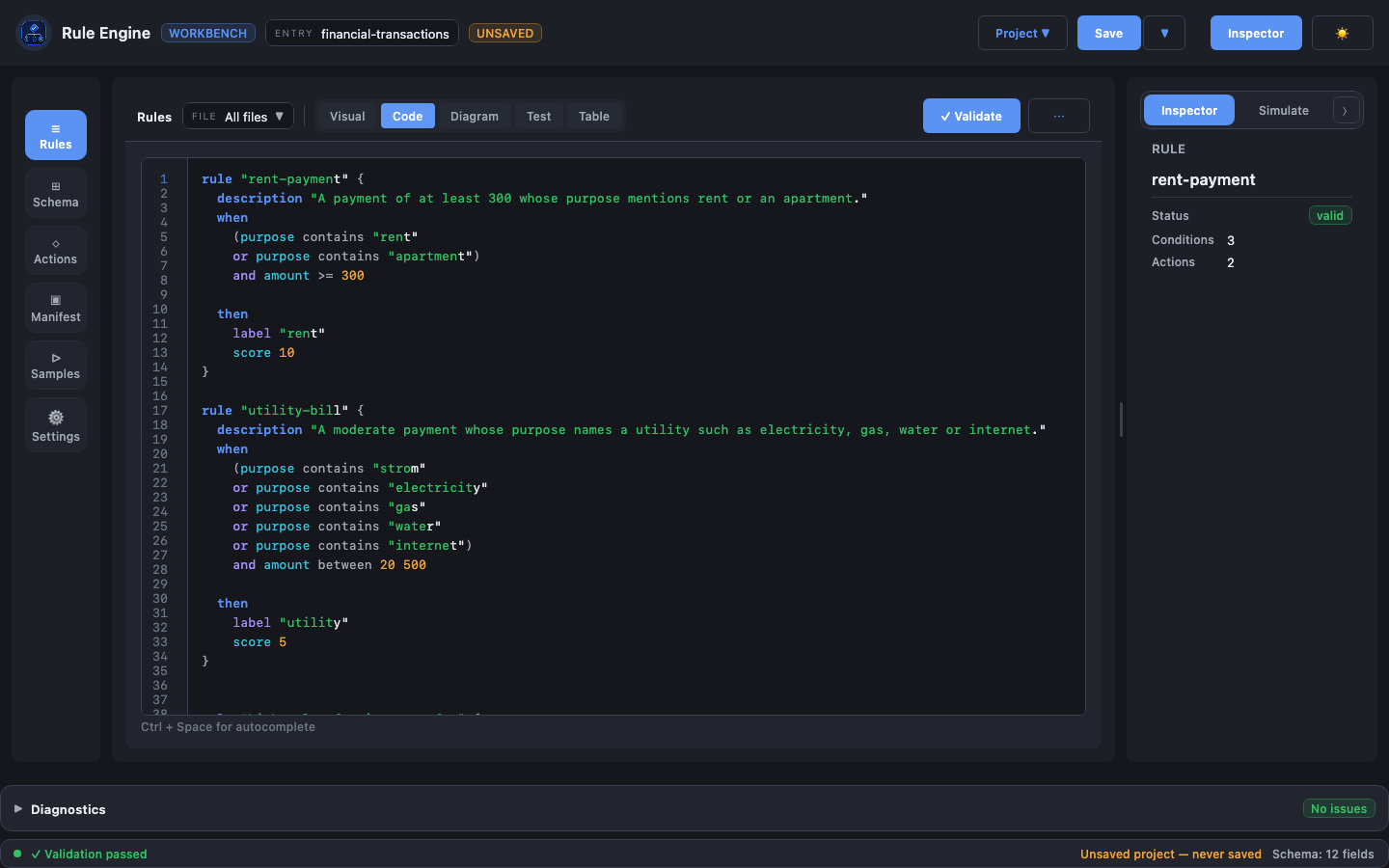Open the Project dropdown menu
The width and height of the screenshot is (1389, 868).
pyautogui.click(x=1022, y=33)
